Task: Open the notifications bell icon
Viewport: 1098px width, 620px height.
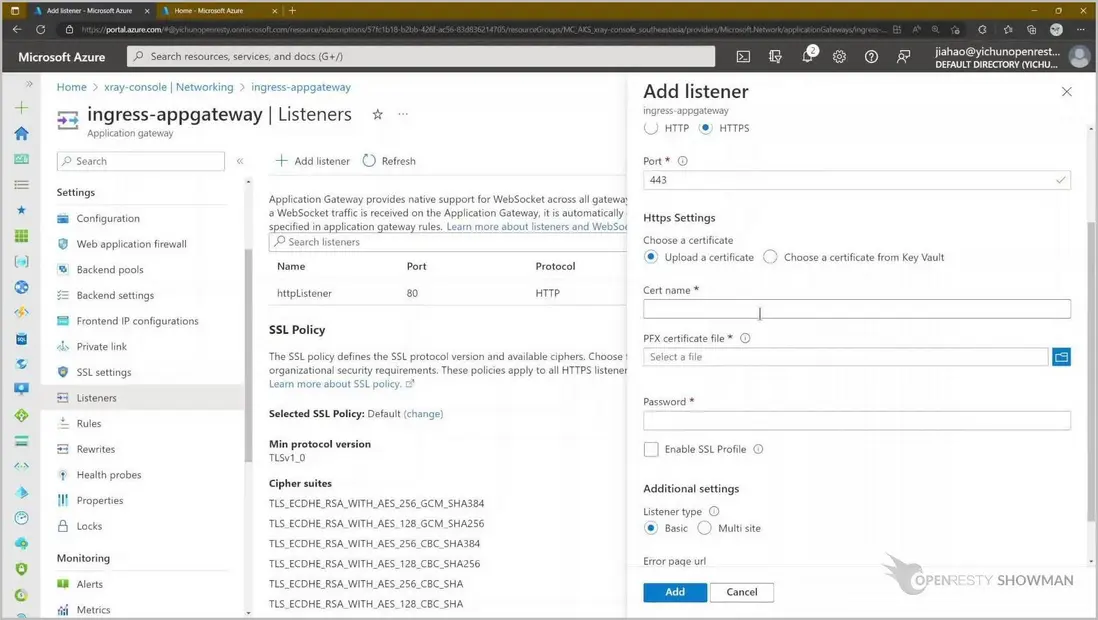Action: pos(807,57)
